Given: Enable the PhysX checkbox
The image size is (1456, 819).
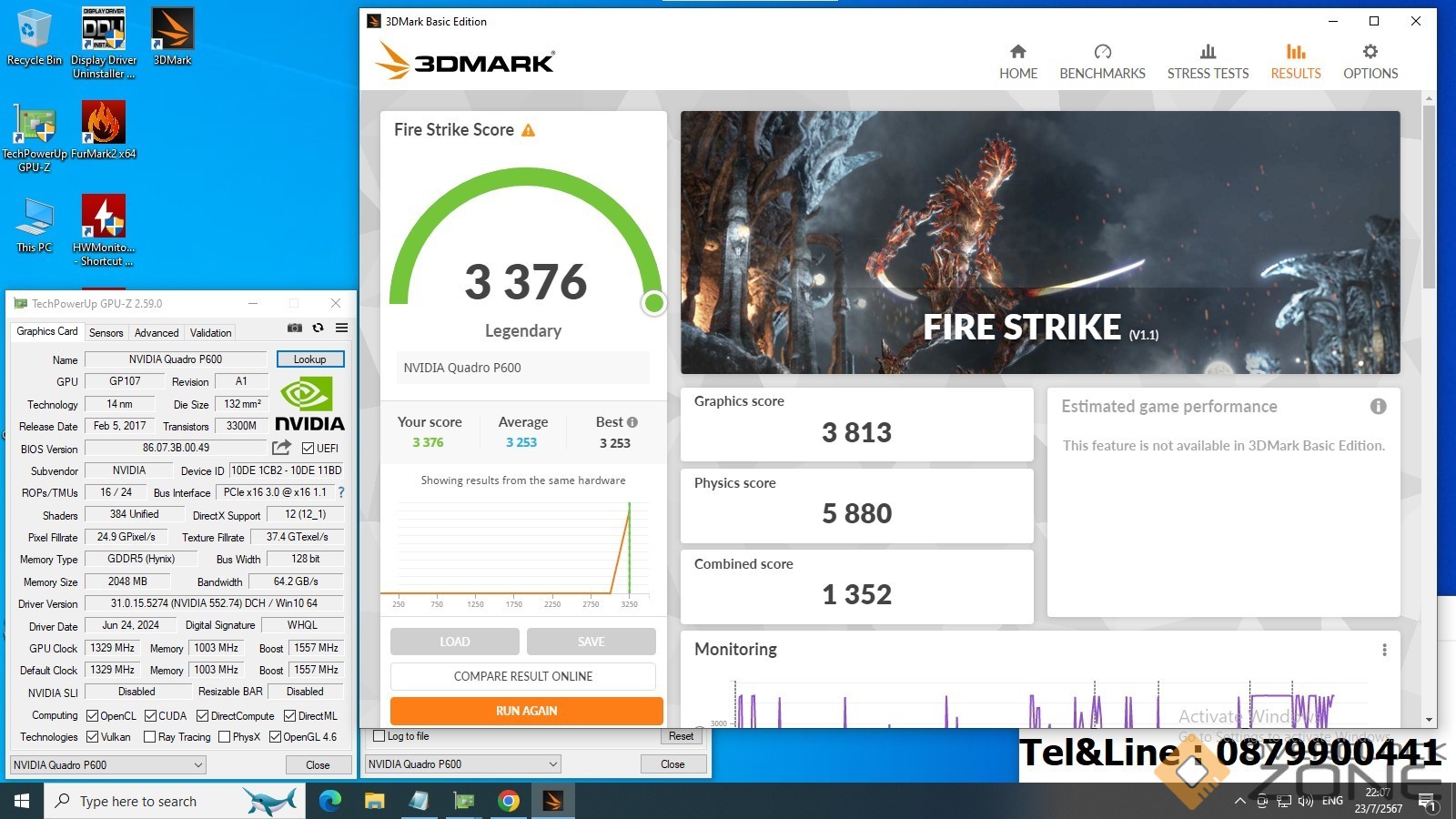Looking at the screenshot, I should pos(224,737).
